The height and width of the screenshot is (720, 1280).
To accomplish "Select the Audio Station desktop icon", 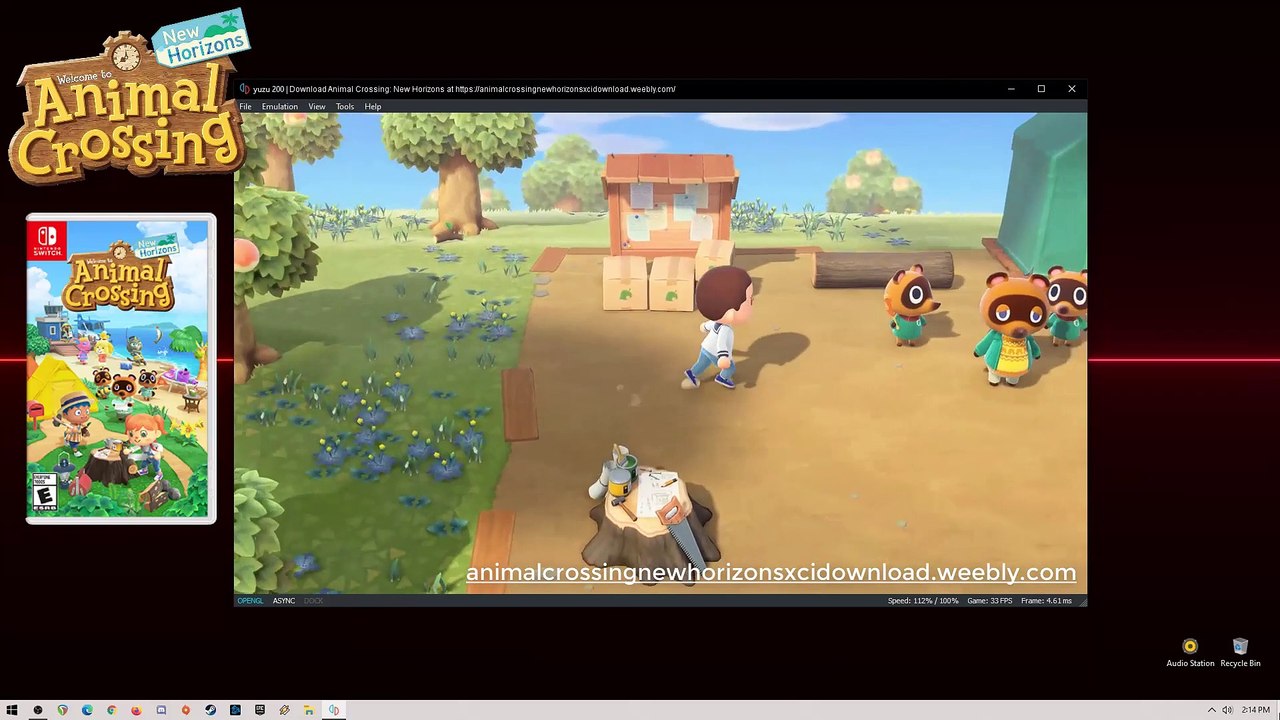I will click(1190, 653).
